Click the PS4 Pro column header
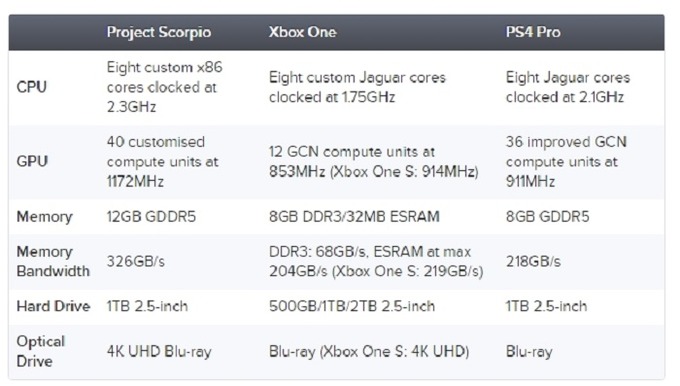The image size is (680, 386). 533,32
